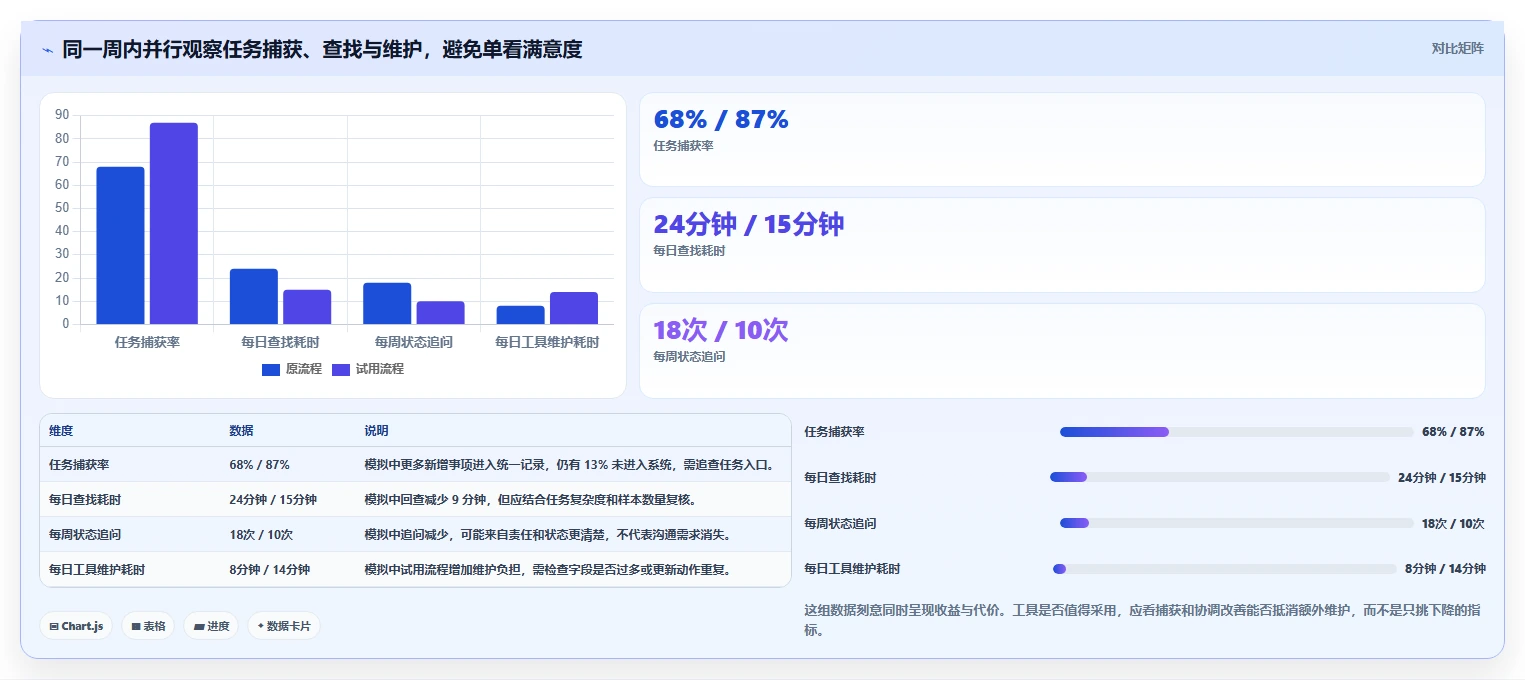Screen dimensions: 1525x680
Task: Click the 表格 tag chip
Action: pos(148,626)
